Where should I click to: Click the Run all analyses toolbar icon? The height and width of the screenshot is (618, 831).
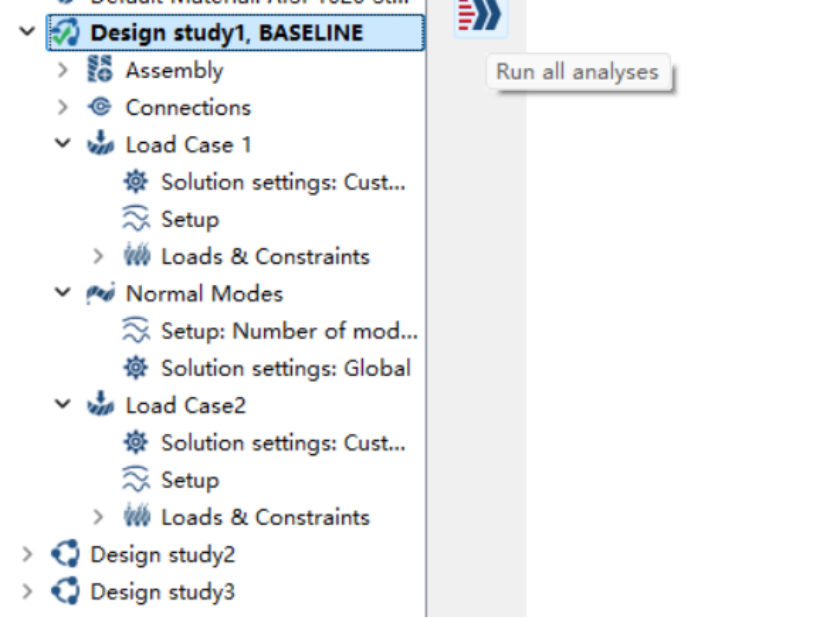480,15
